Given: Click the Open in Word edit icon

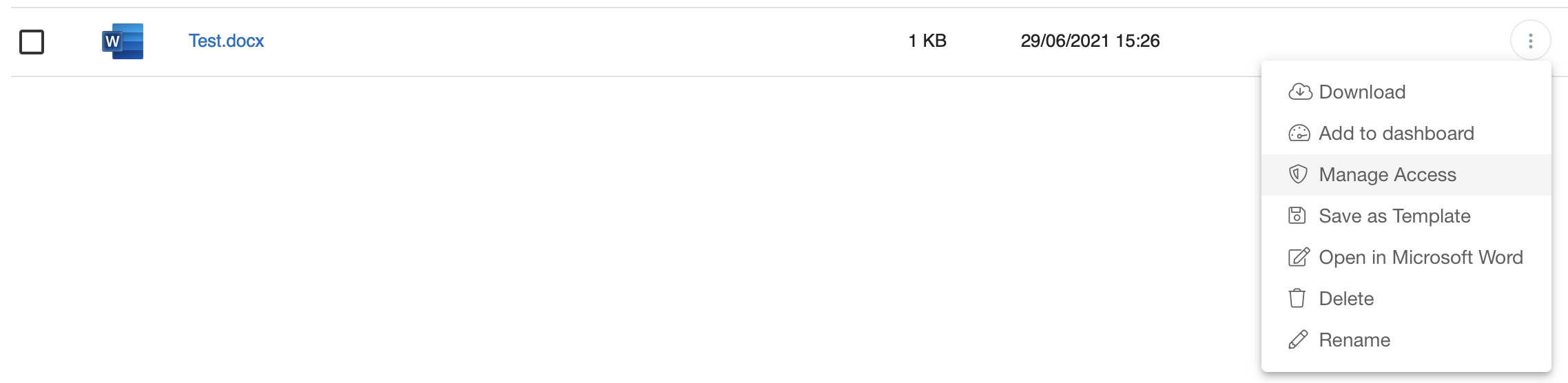Looking at the screenshot, I should point(1299,257).
